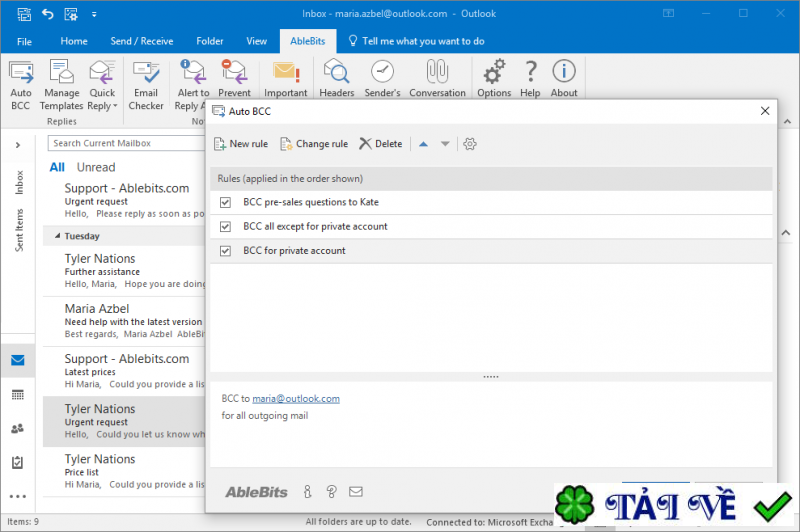800x532 pixels.
Task: Close the Auto BCC dialog
Action: click(x=765, y=111)
